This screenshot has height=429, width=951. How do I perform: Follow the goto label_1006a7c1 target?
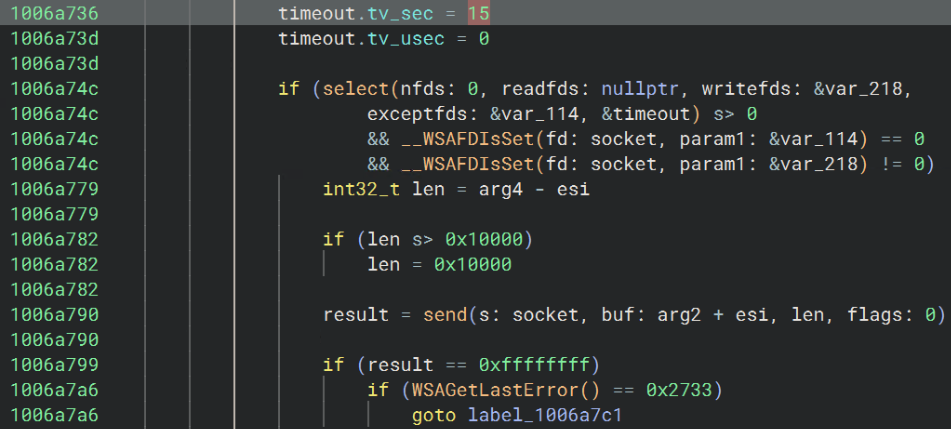click(545, 415)
